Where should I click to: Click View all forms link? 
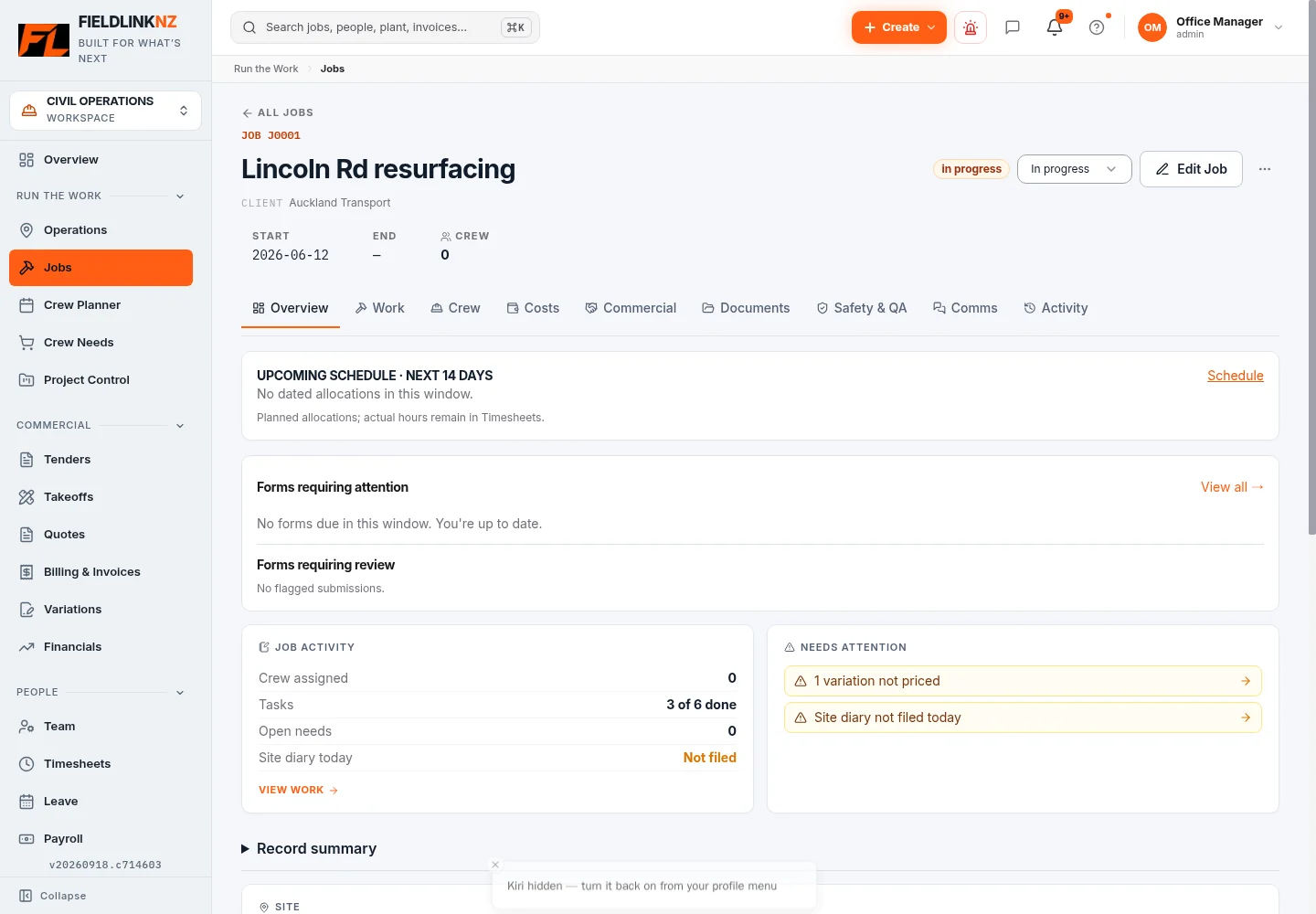click(1232, 487)
